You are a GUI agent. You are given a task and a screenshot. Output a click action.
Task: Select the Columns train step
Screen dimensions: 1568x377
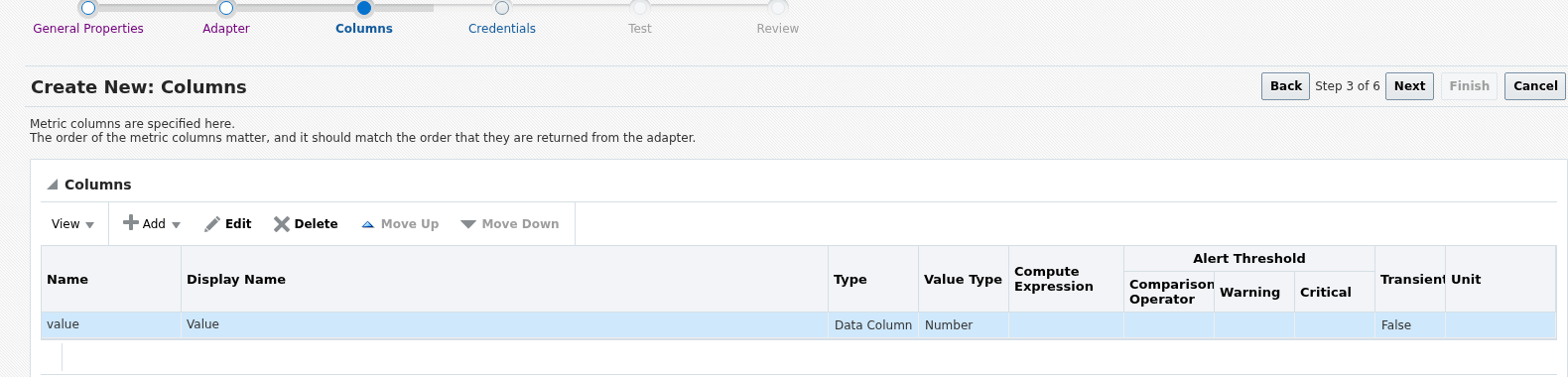pos(364,29)
